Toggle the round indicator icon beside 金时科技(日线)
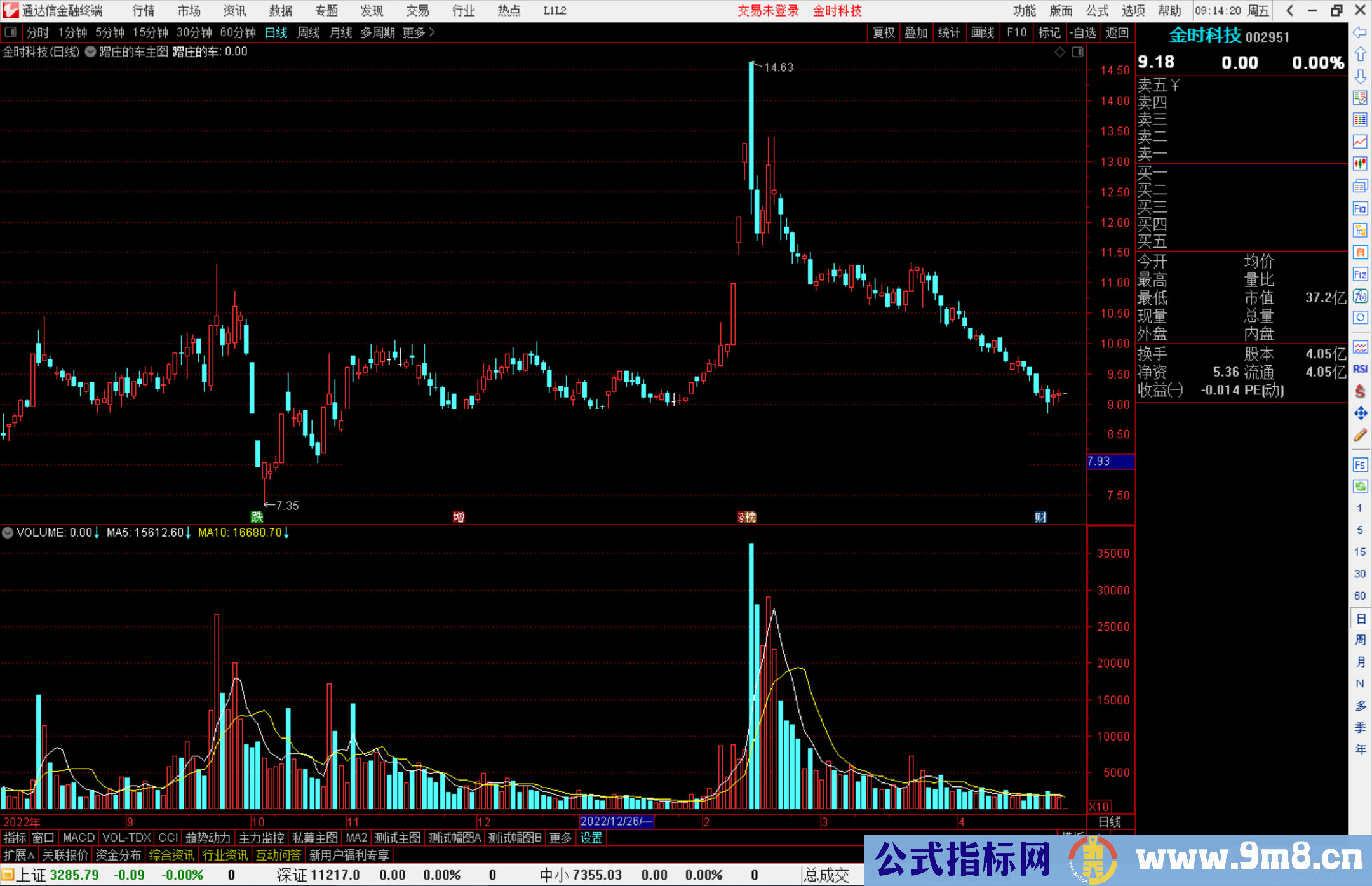The width and height of the screenshot is (1372, 886). pyautogui.click(x=91, y=52)
